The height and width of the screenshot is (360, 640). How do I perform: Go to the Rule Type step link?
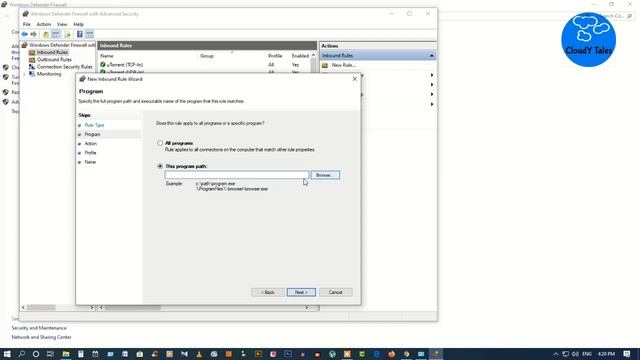click(94, 125)
